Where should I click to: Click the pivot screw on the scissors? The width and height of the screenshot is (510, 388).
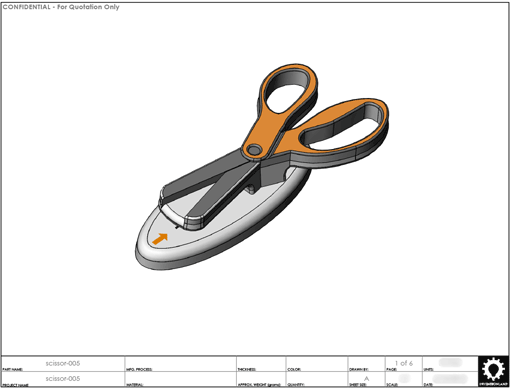[x=254, y=150]
